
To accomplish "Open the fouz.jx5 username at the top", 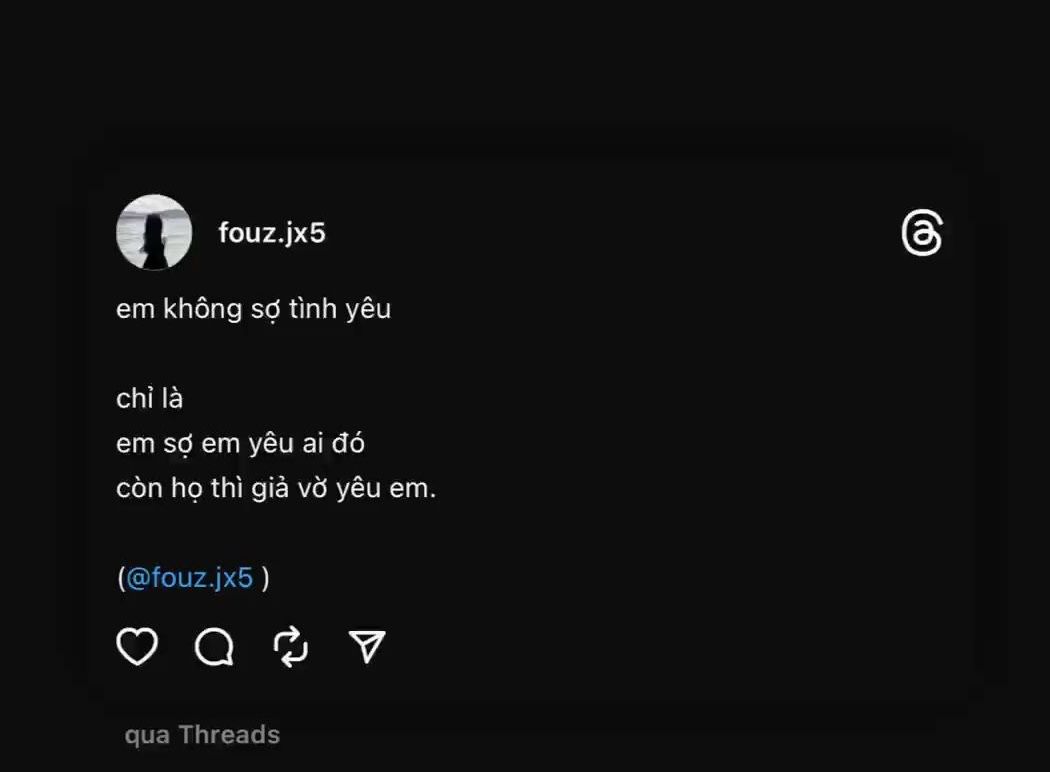I will (x=272, y=233).
